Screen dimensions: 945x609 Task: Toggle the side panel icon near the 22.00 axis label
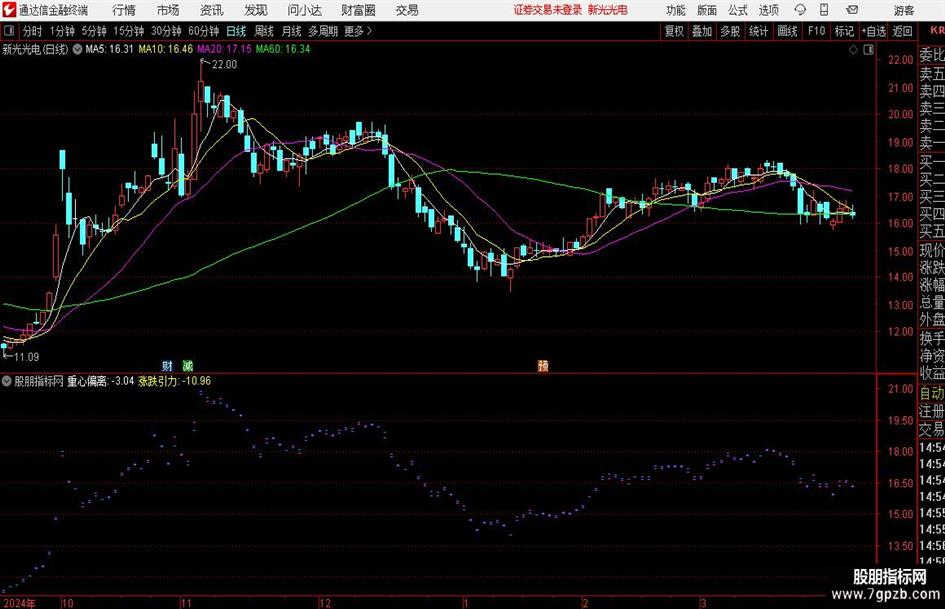868,50
